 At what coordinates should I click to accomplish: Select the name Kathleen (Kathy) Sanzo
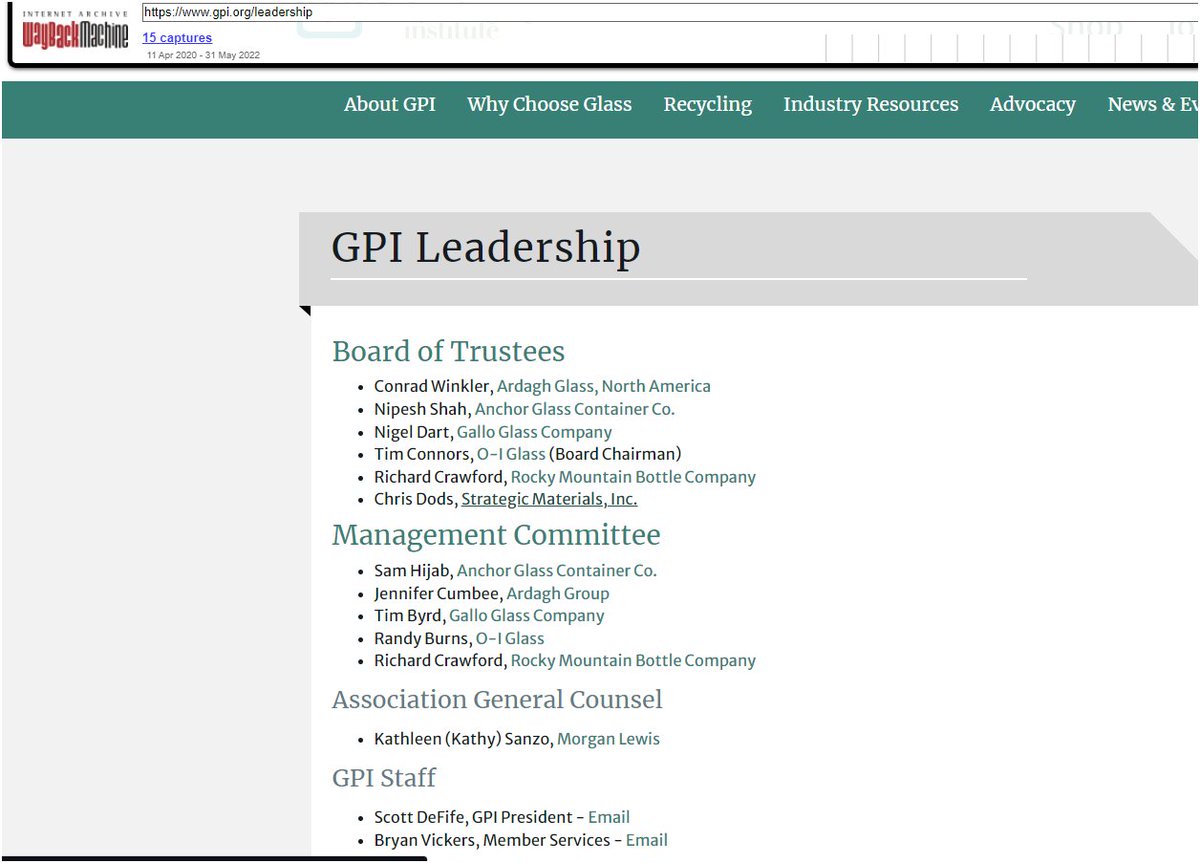(x=462, y=740)
